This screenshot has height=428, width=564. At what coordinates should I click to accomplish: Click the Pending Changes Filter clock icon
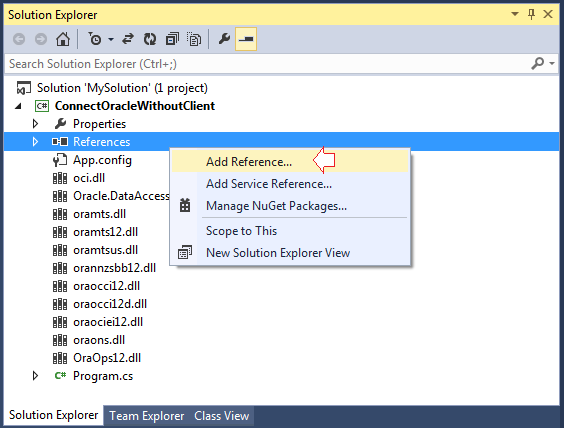pyautogui.click(x=95, y=39)
